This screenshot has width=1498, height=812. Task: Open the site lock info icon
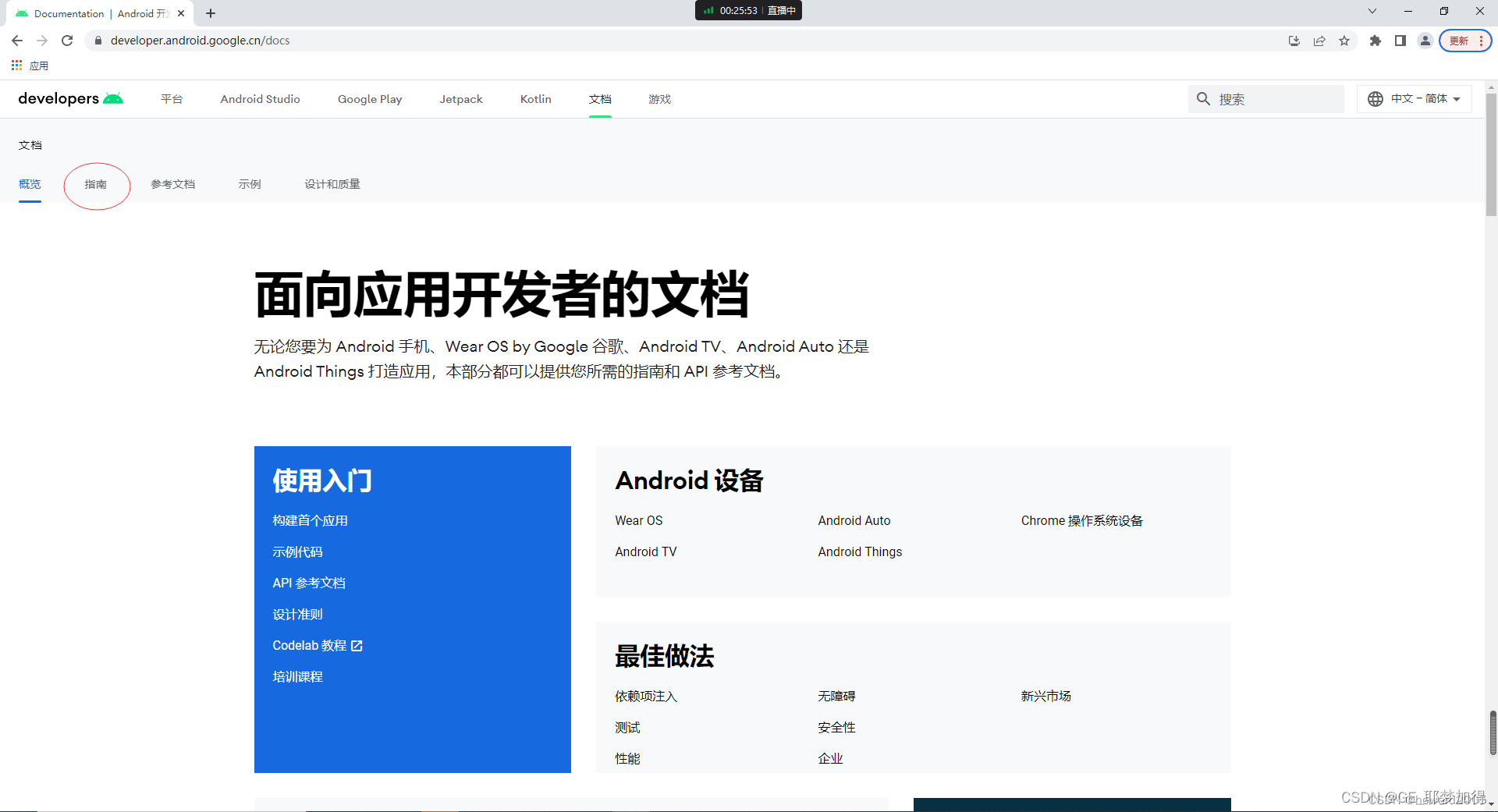point(98,41)
